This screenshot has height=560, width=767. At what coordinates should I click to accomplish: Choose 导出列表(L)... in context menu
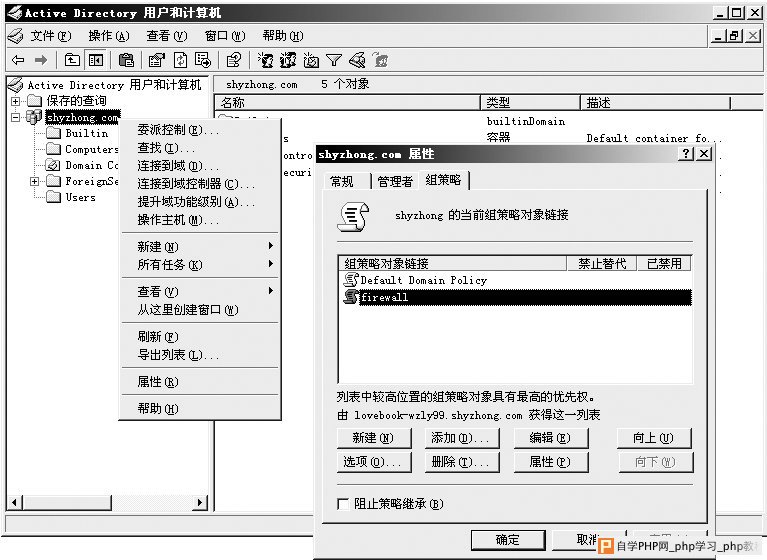pos(200,355)
